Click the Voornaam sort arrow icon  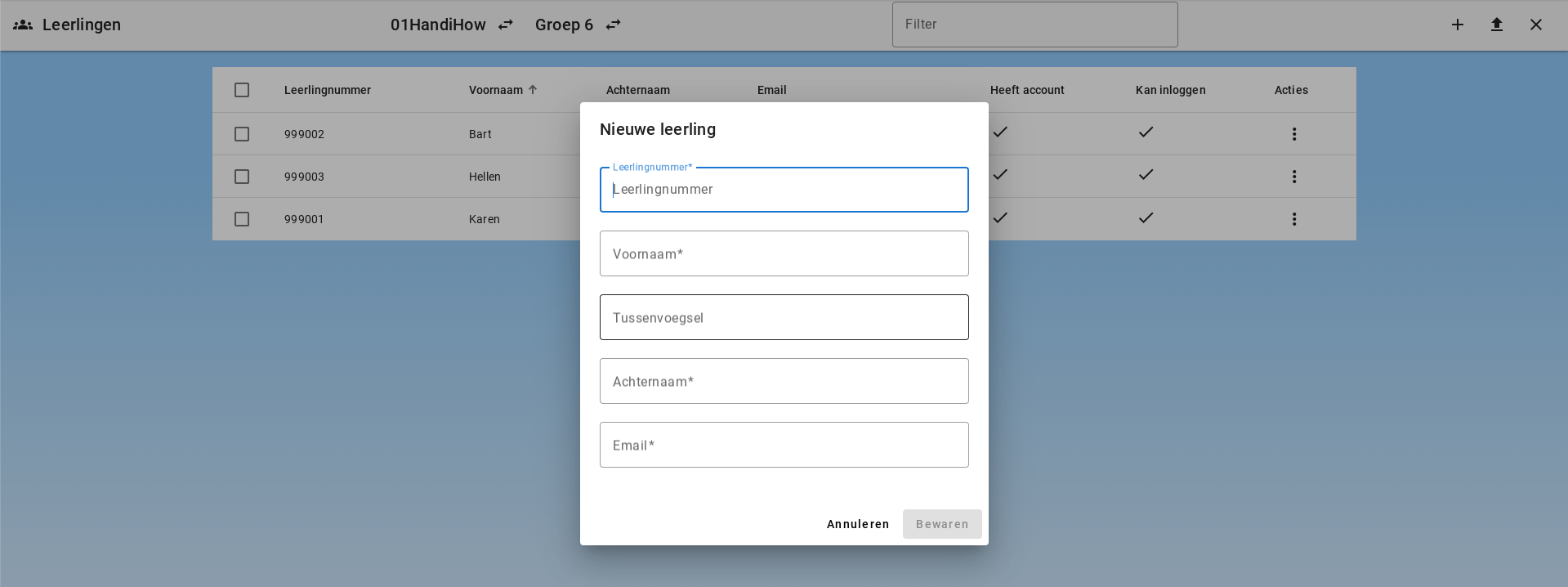point(533,90)
